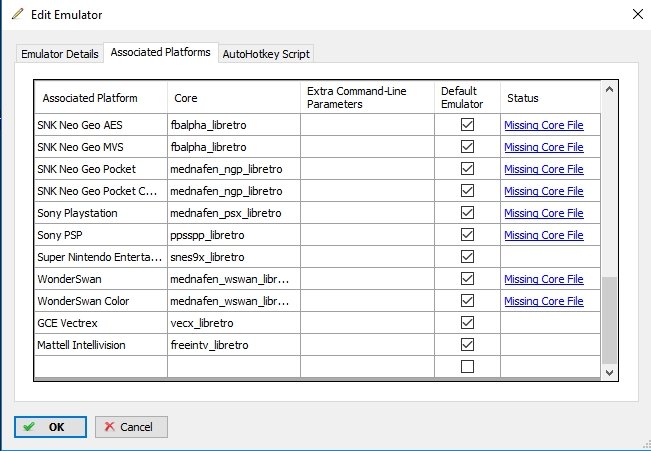Viewport: 651px width, 451px height.
Task: Click the vecx_libretro core cell
Action: 234,323
